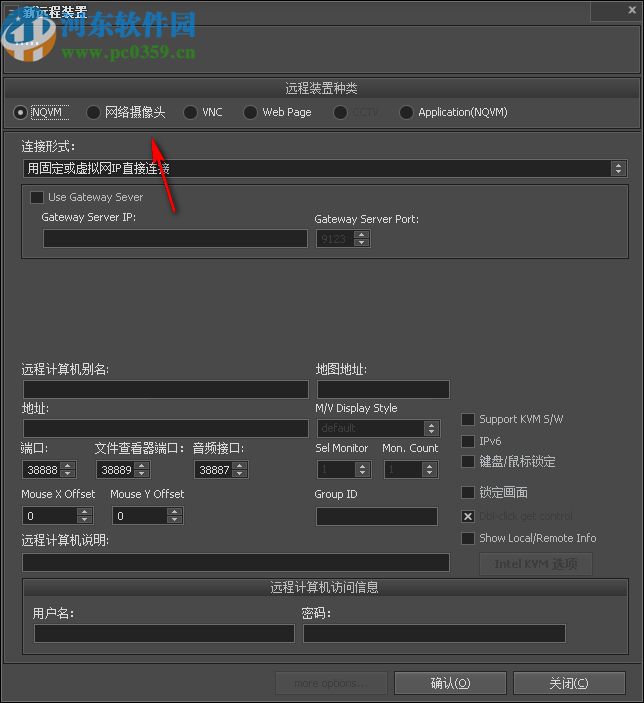Adjust Mouse X Offset spinner arrows
Image resolution: width=644 pixels, height=703 pixels.
click(x=85, y=516)
